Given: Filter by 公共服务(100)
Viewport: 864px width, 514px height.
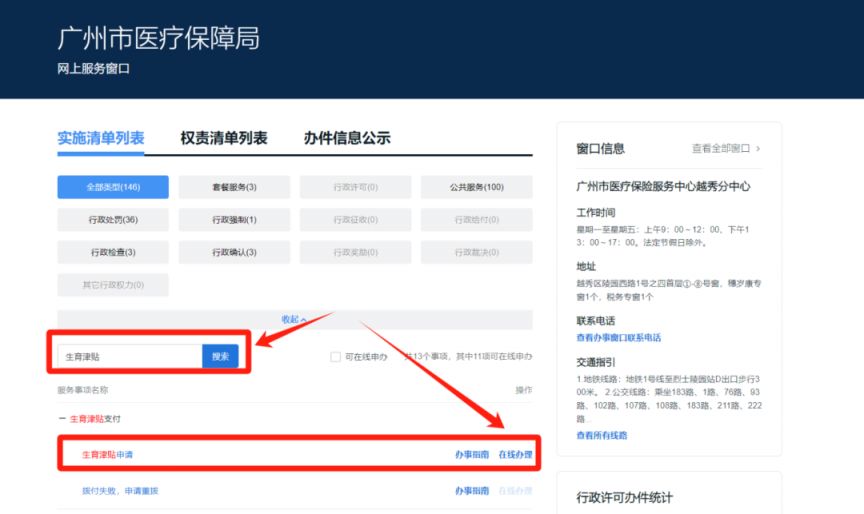Looking at the screenshot, I should 477,187.
